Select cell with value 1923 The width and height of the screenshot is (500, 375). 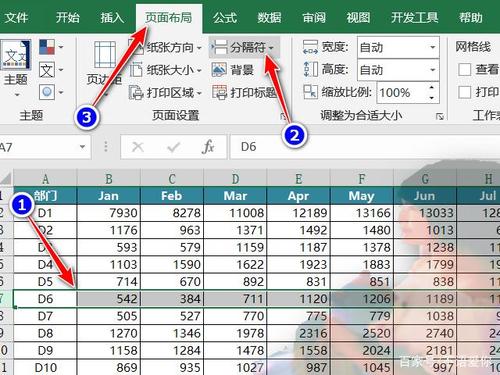(298, 264)
